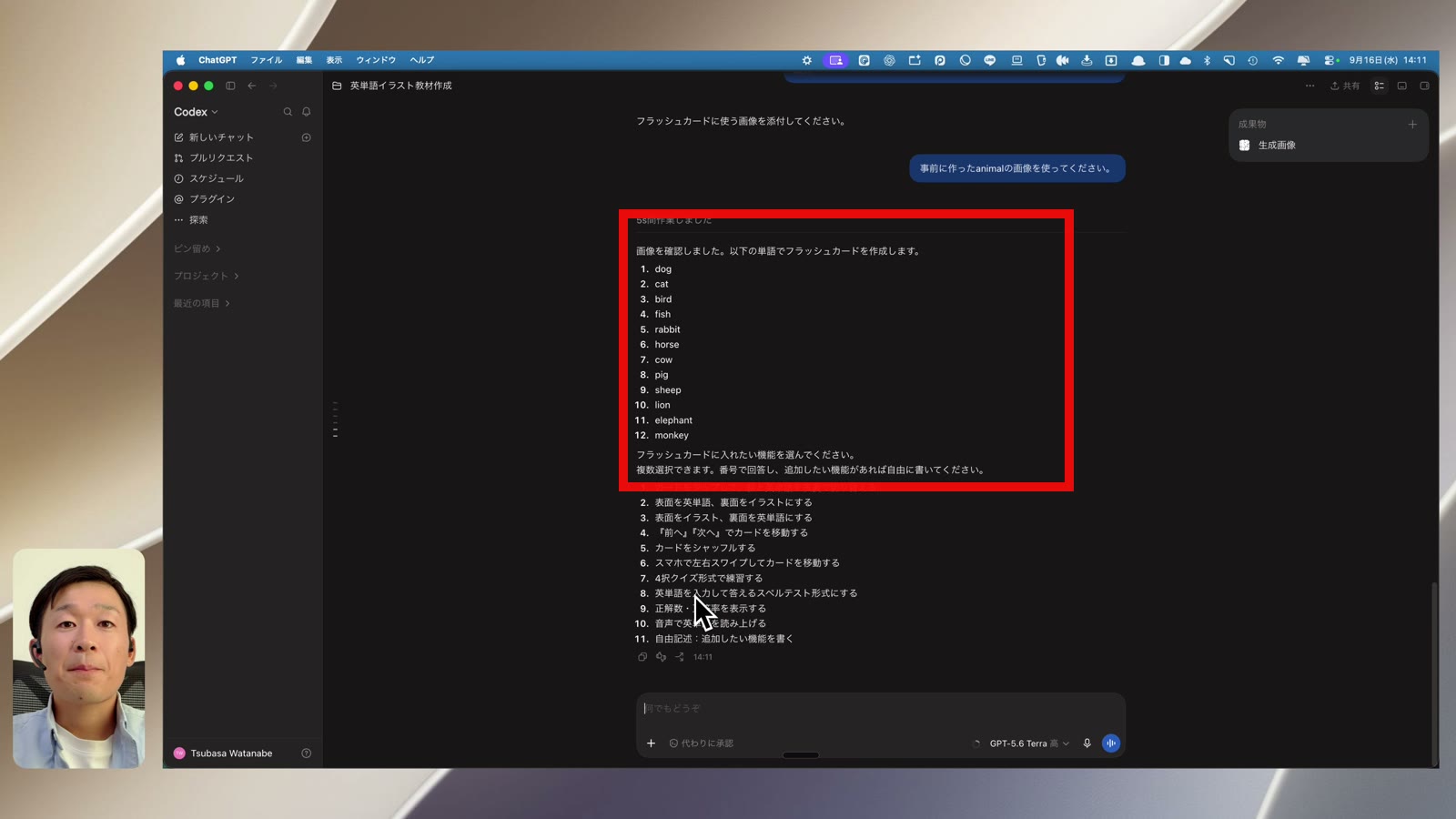Open Wi-Fi status in menu bar
The image size is (1456, 819).
(x=1278, y=60)
